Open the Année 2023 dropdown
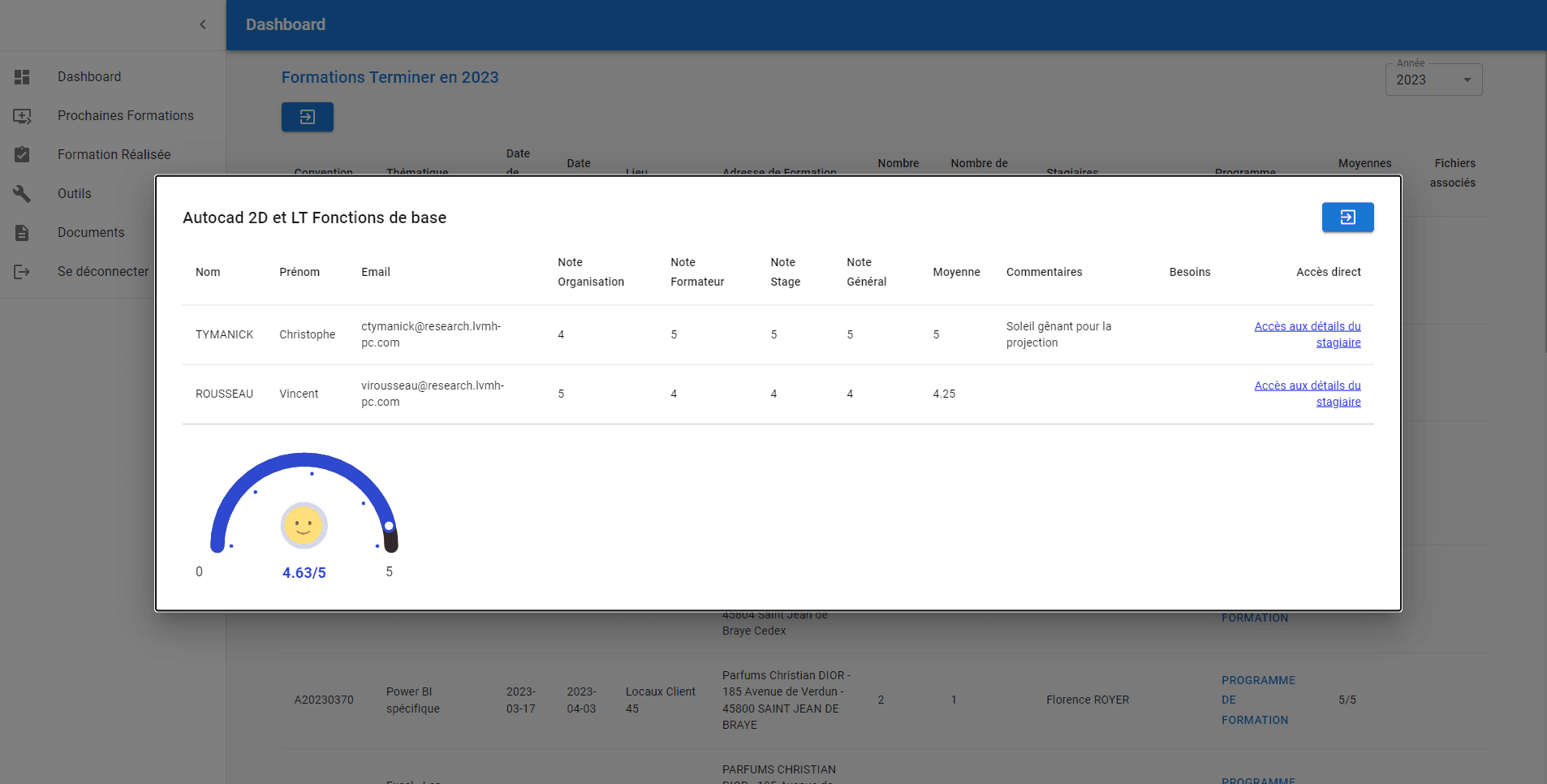 coord(1433,80)
